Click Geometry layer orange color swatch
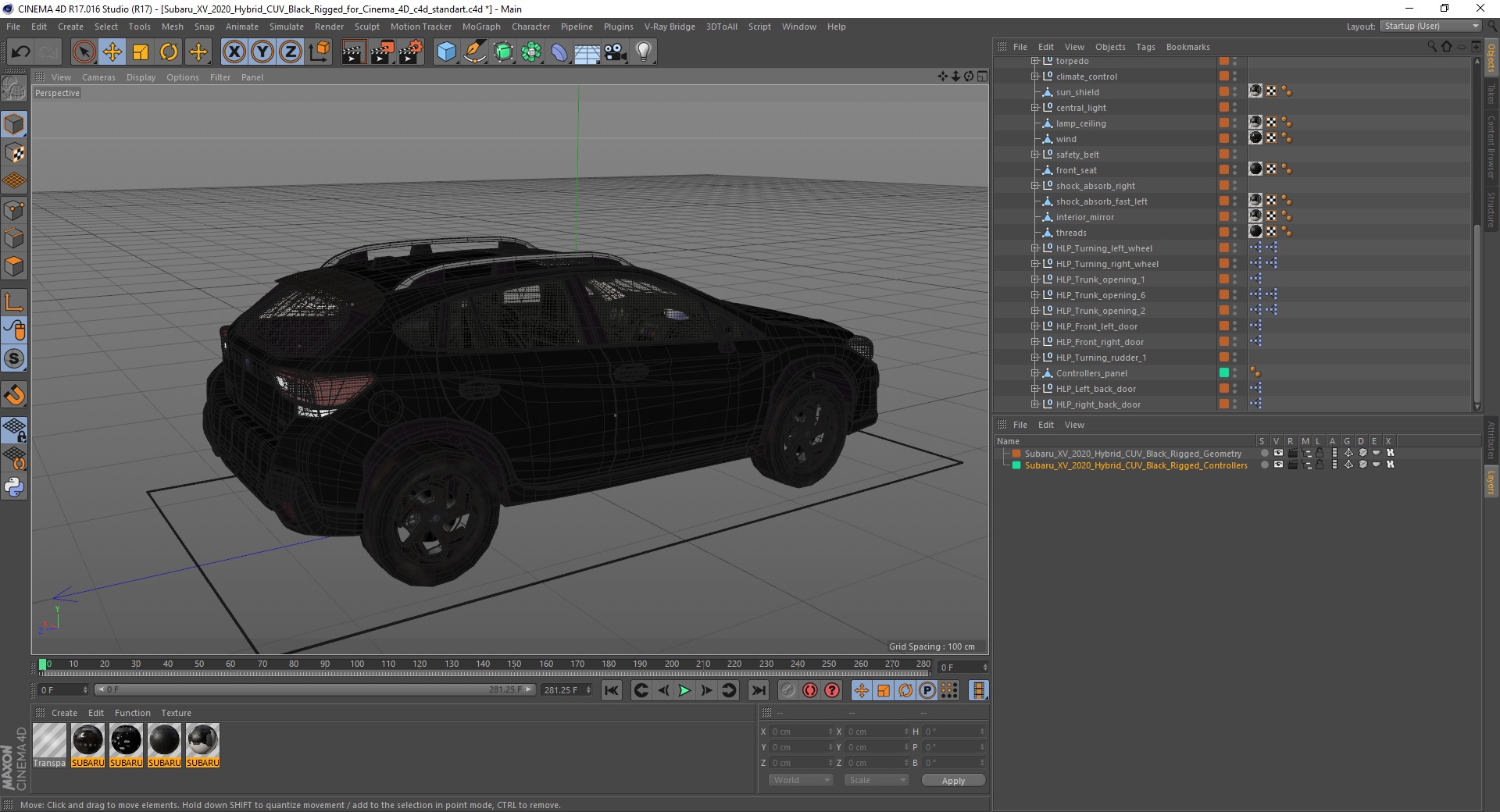 pos(1016,453)
